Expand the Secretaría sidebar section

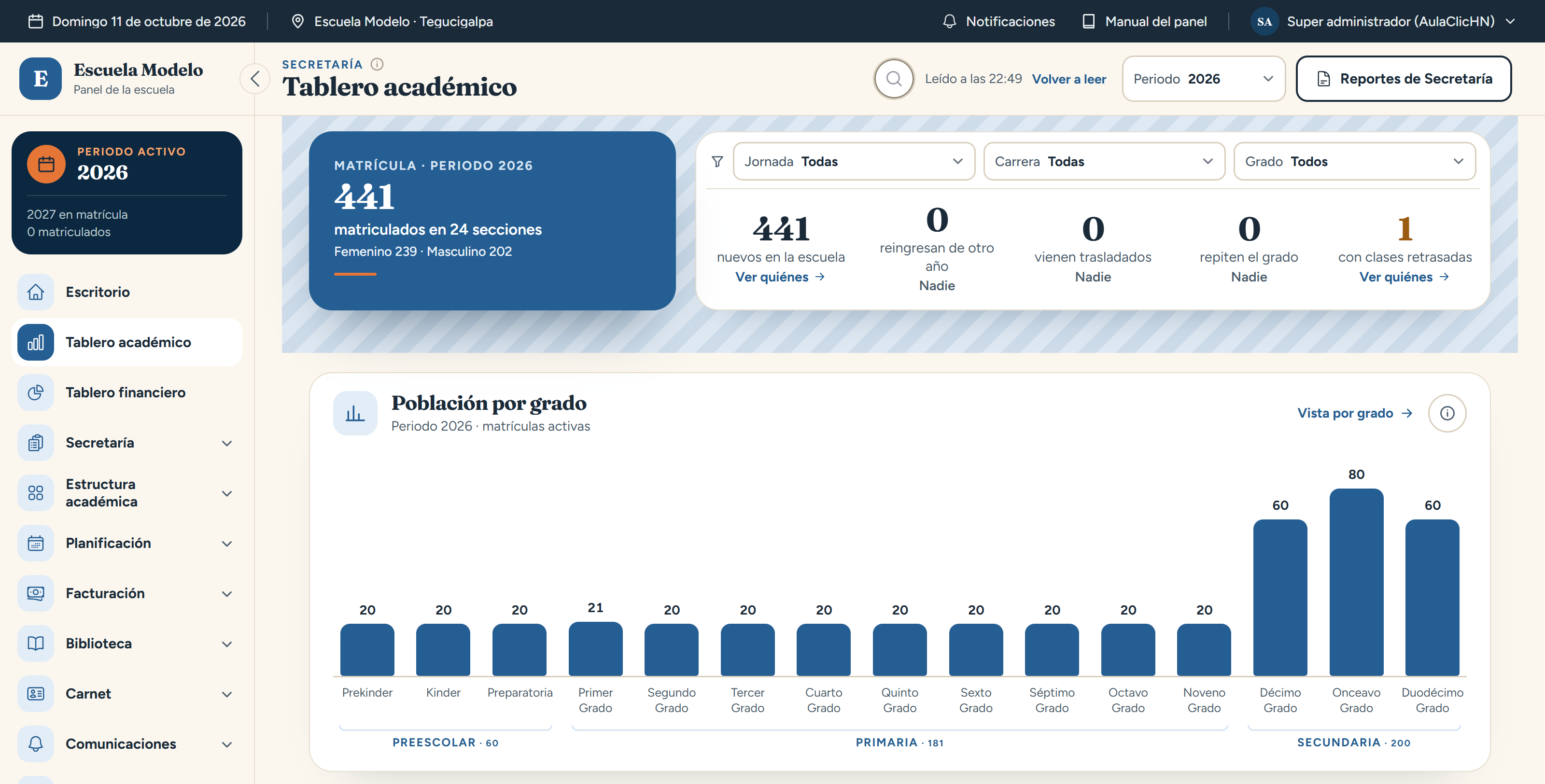coord(126,443)
